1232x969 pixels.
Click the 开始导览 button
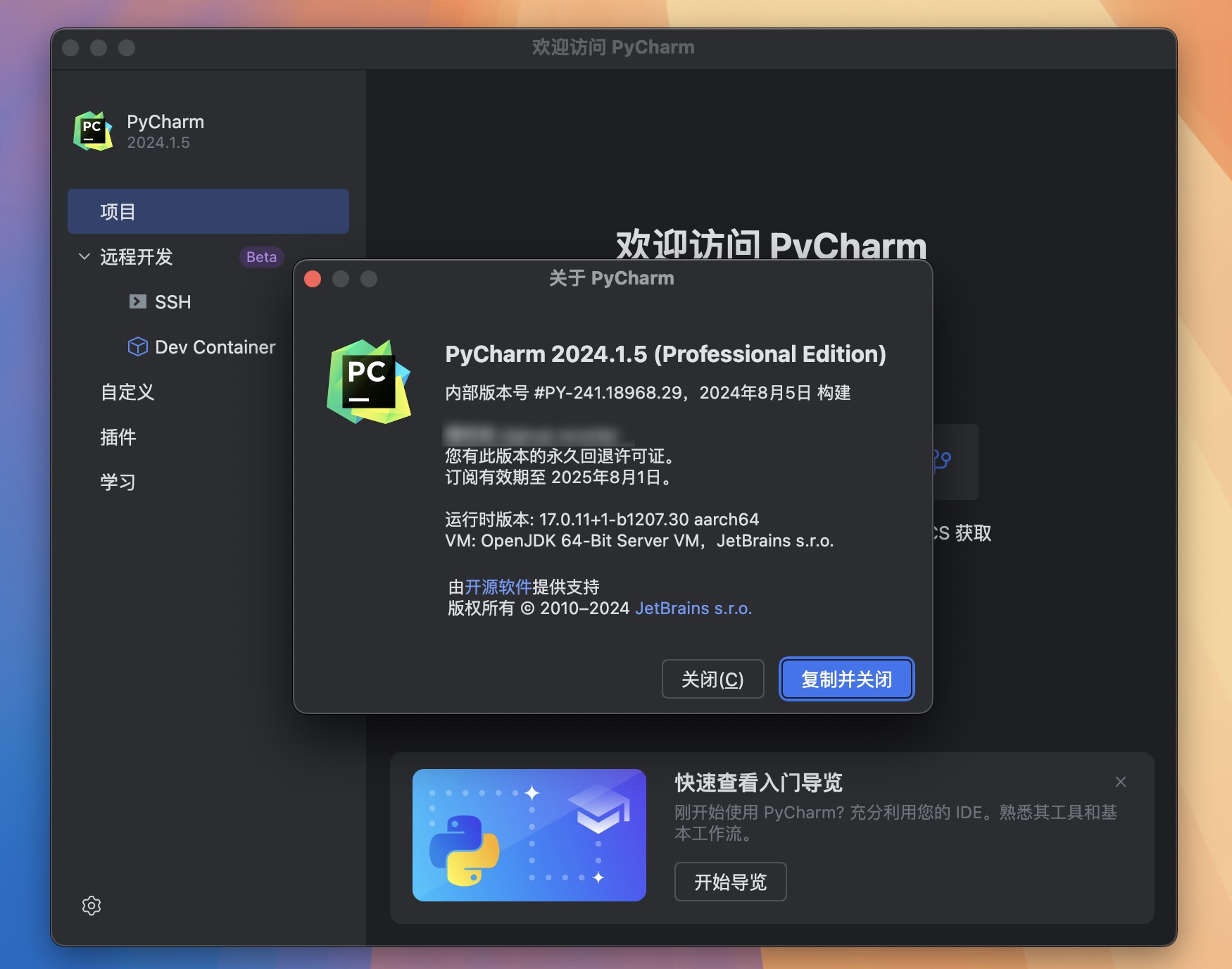731,882
